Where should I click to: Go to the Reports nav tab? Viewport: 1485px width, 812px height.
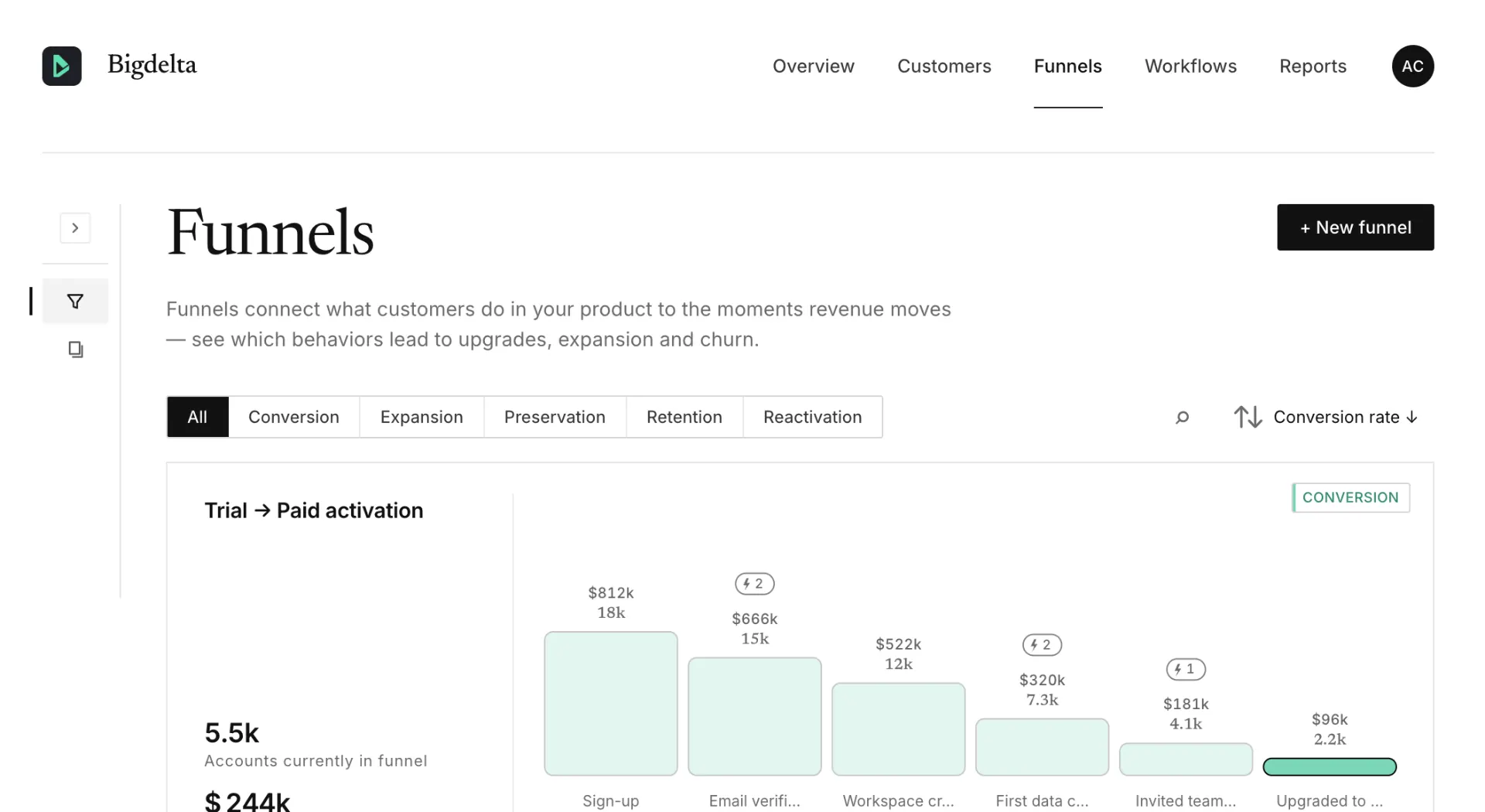[x=1313, y=67]
